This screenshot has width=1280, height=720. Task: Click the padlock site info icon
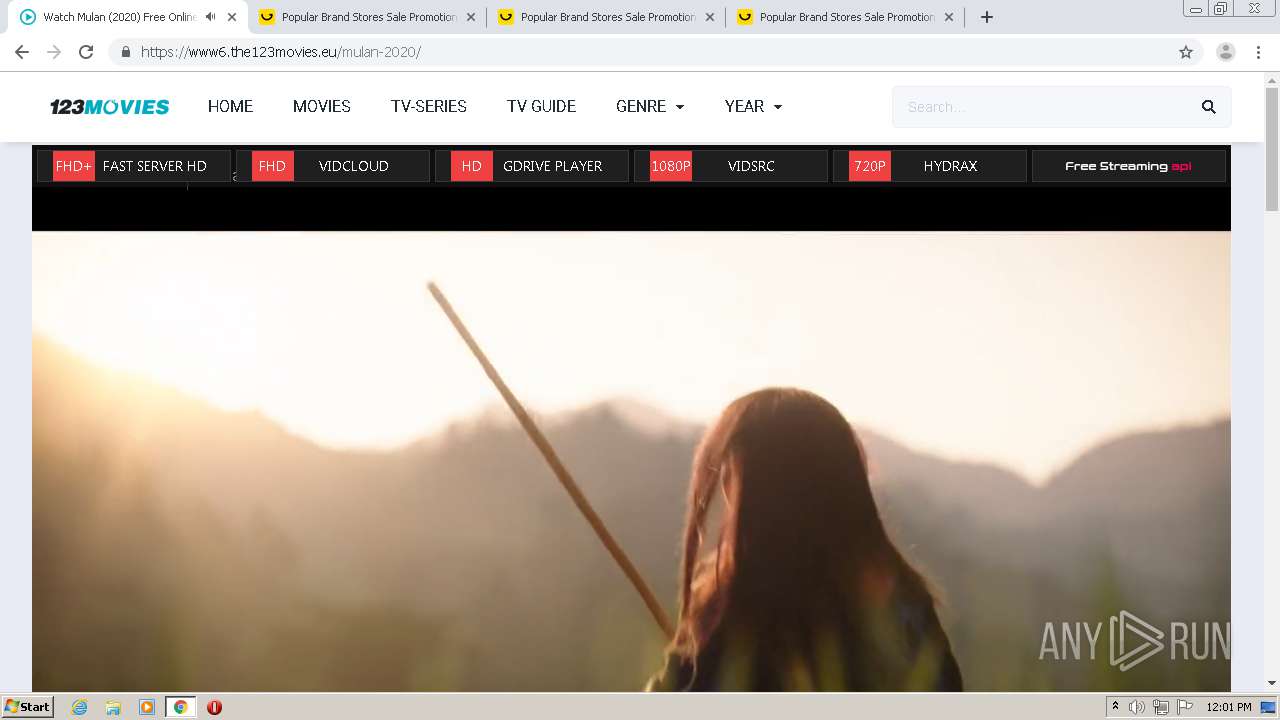(125, 52)
